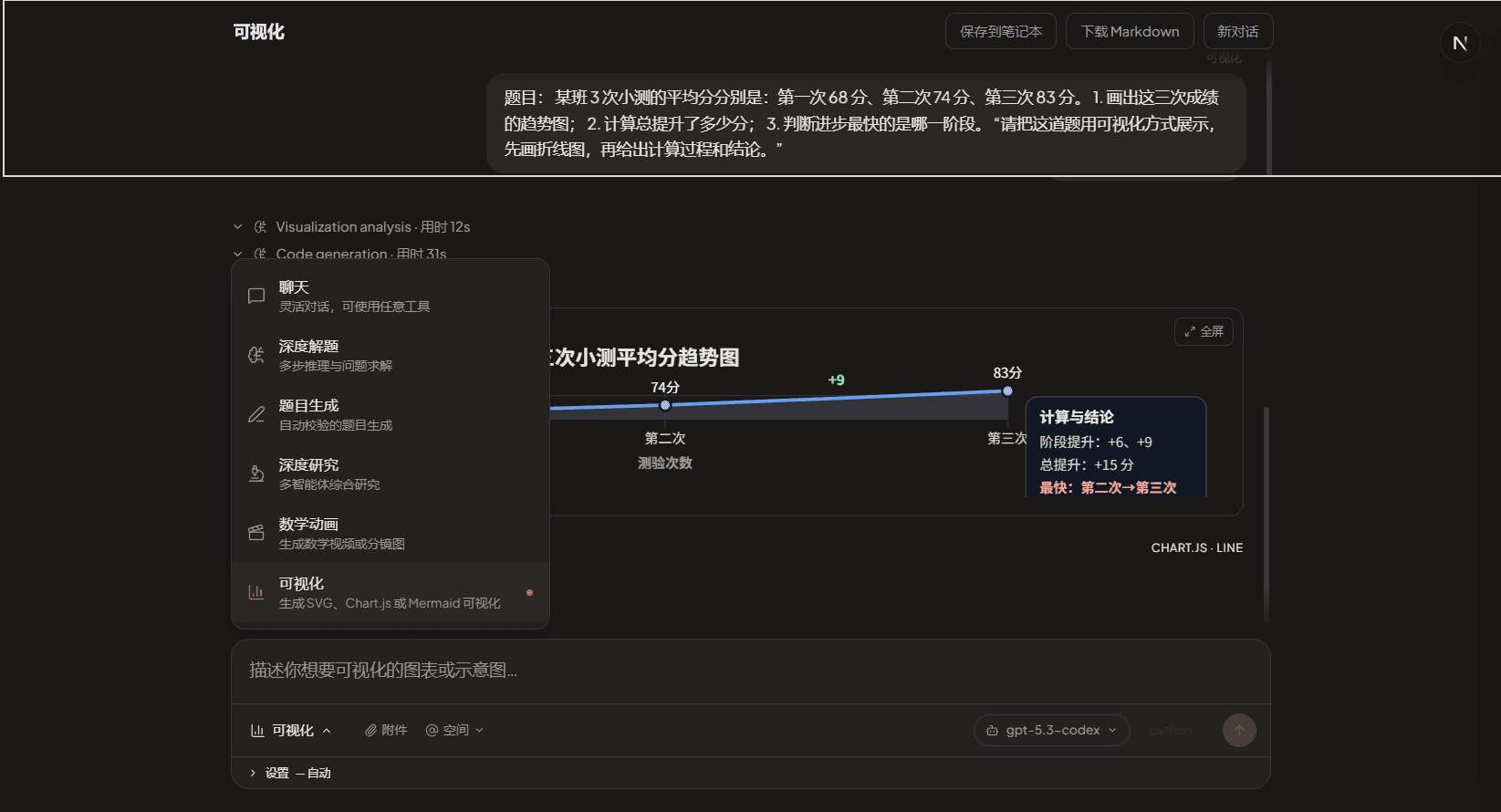This screenshot has width=1501, height=812.
Task: Click the clapperboard icon for 数学动画
Action: tap(256, 533)
